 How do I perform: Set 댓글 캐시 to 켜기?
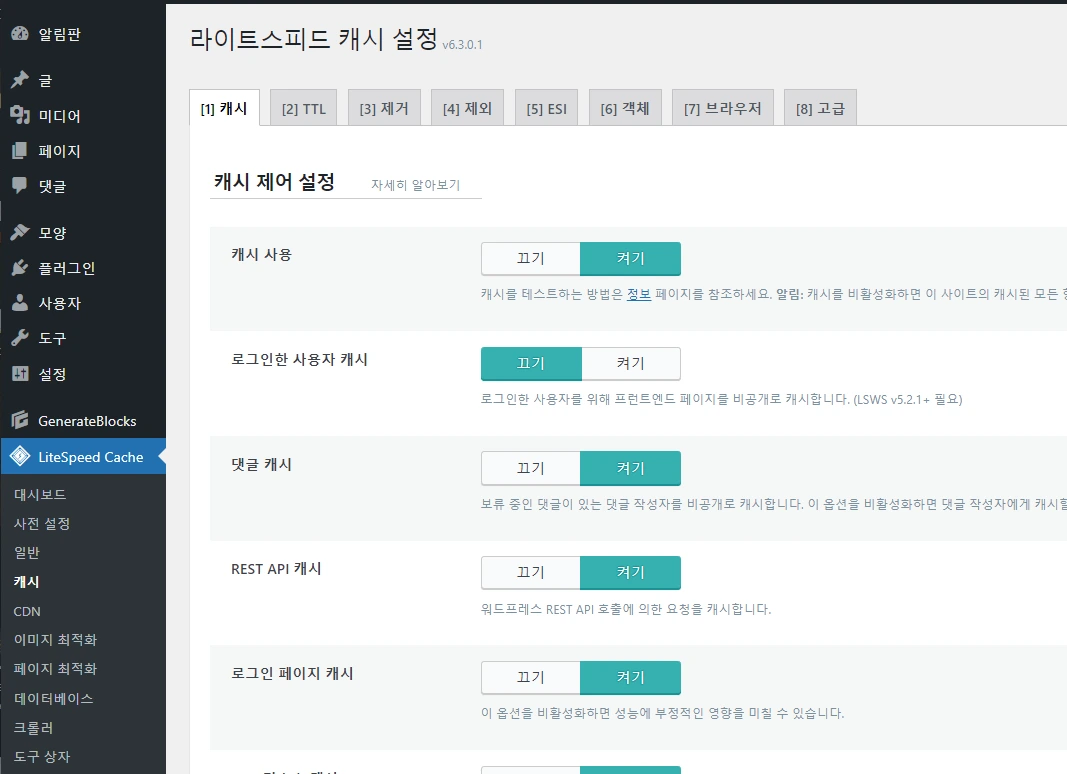click(630, 468)
